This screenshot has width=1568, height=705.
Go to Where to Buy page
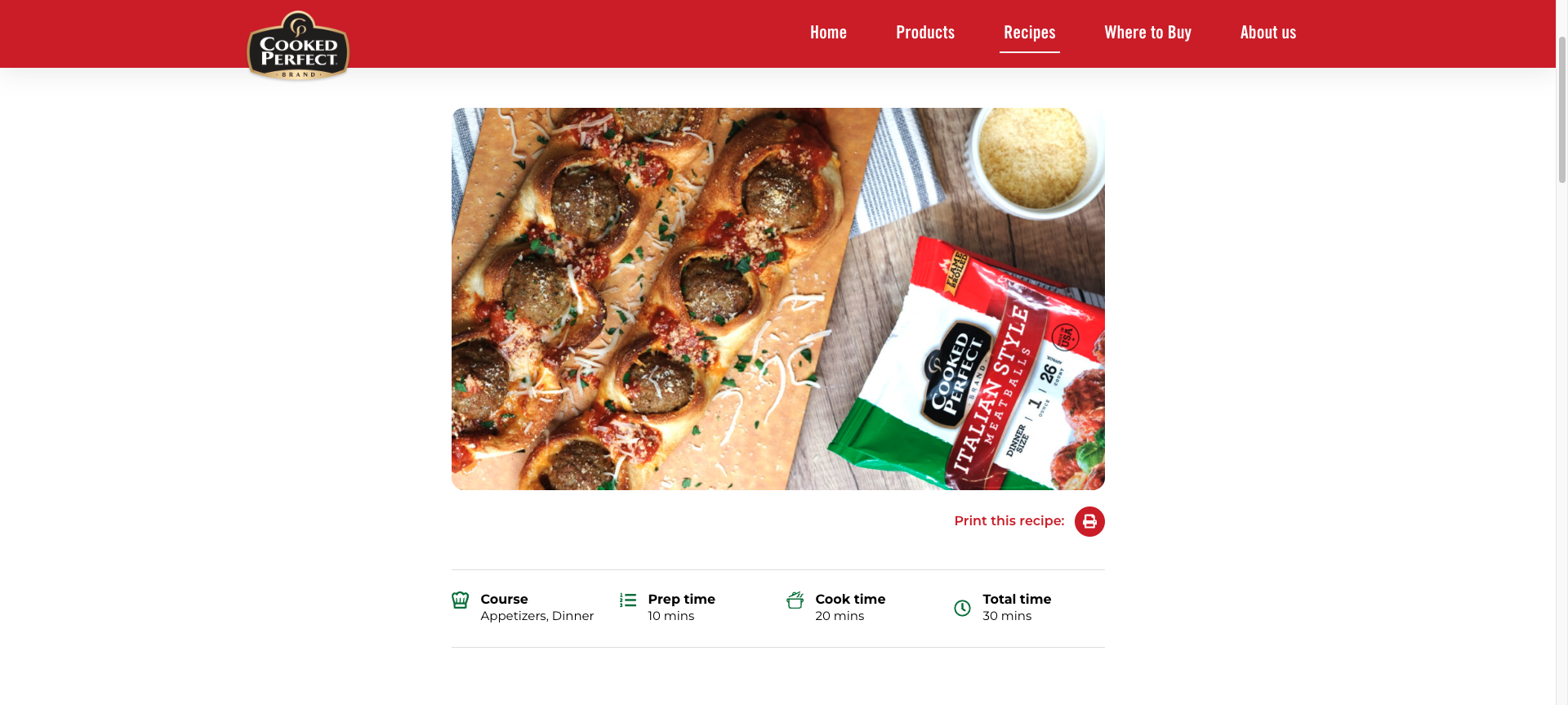(x=1147, y=33)
